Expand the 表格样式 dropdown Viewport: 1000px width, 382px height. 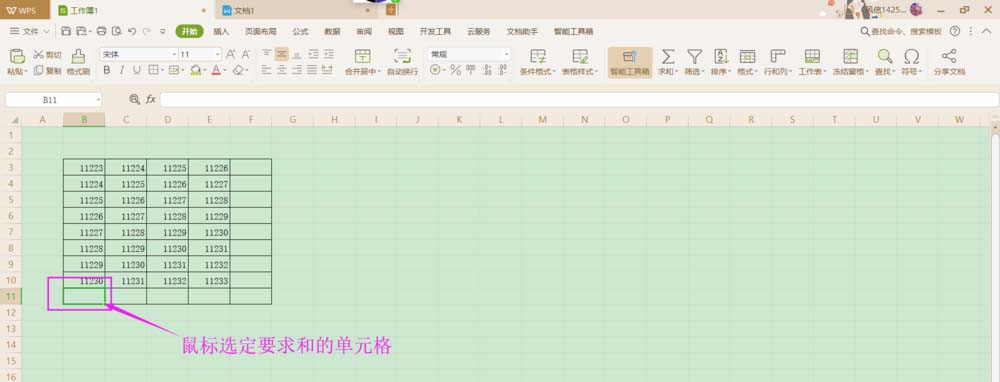tap(596, 72)
